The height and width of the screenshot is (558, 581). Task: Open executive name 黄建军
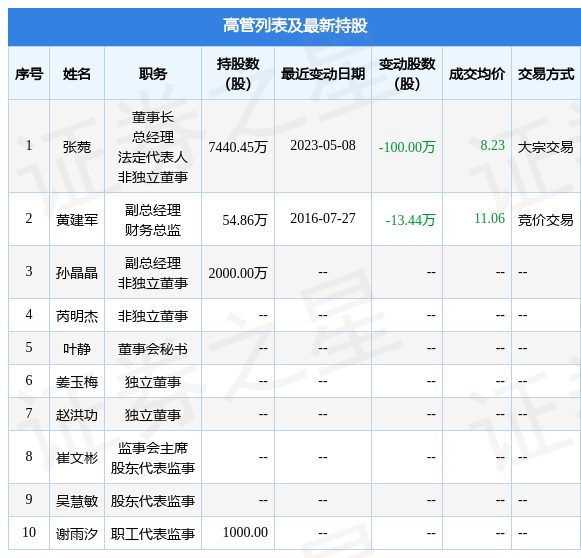tap(77, 220)
